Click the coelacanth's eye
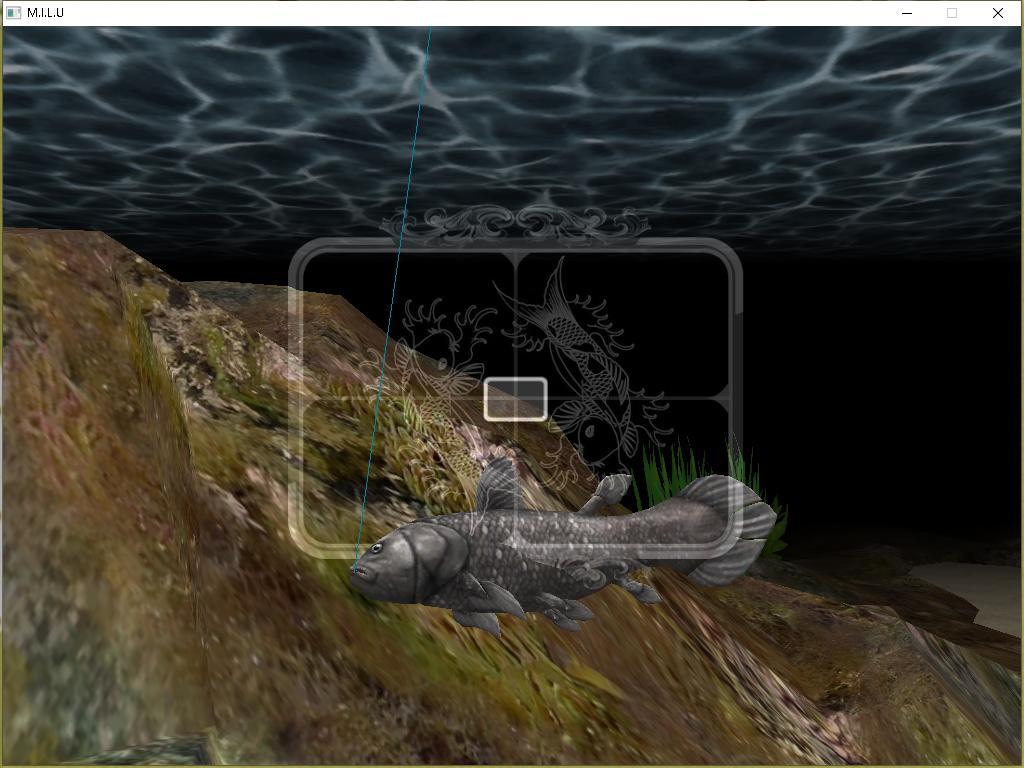The image size is (1024, 768). pyautogui.click(x=377, y=549)
